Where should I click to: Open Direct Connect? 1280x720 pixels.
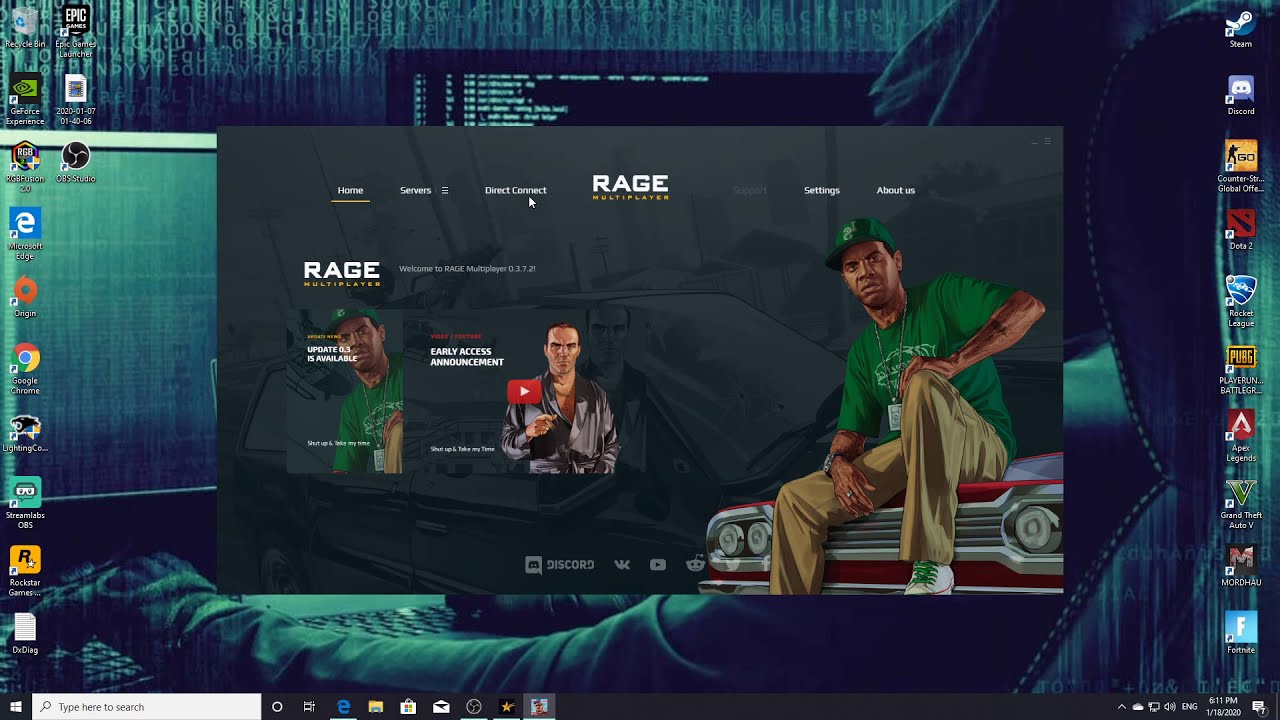516,190
